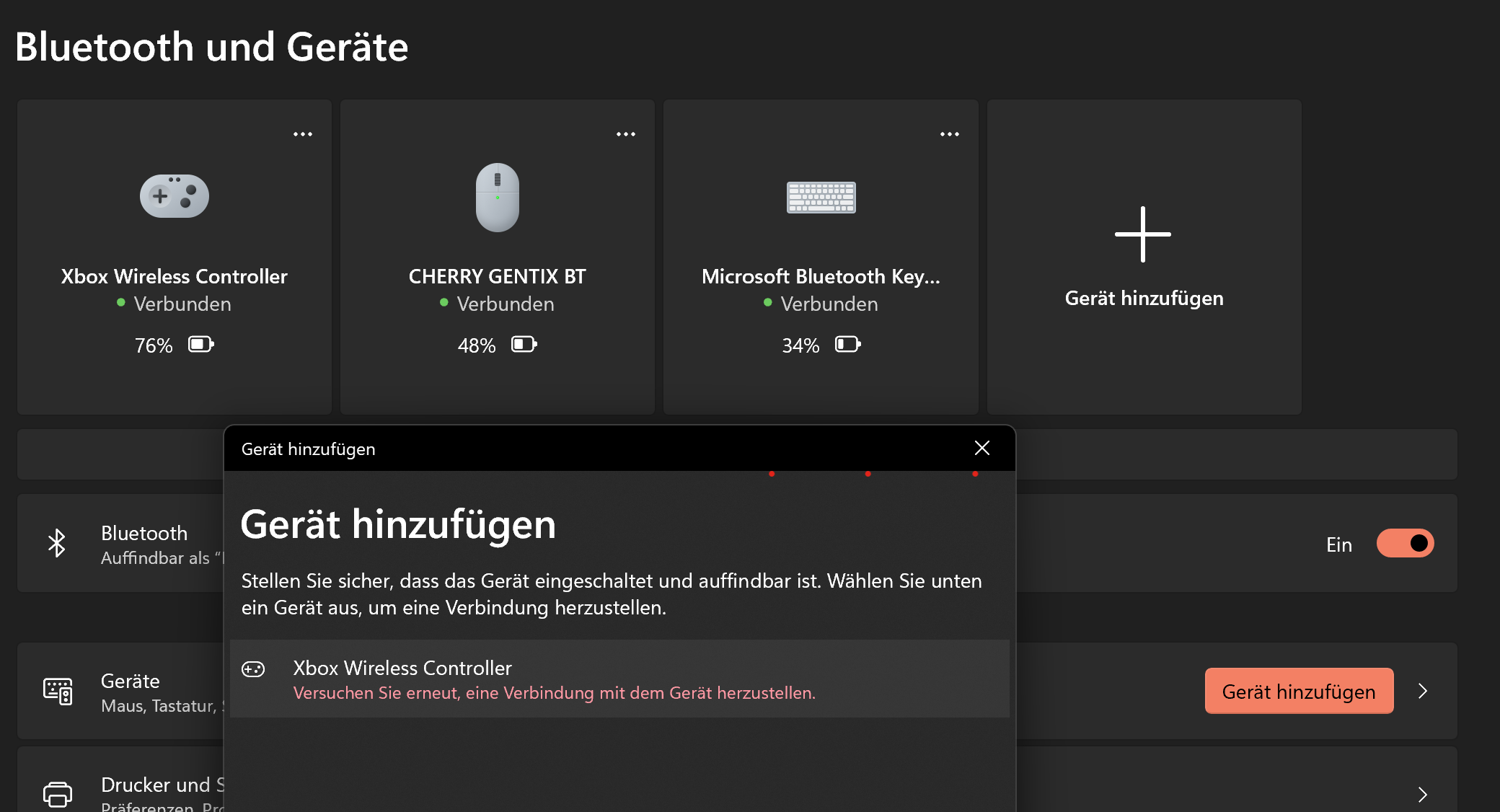Click the gamepad icon on the Xbox card

click(x=175, y=196)
